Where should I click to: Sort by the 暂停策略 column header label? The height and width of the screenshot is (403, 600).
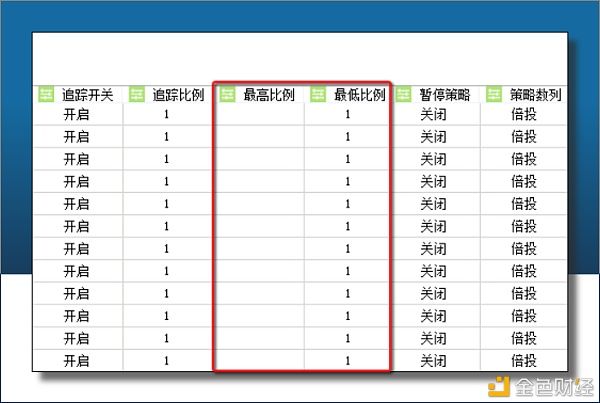pyautogui.click(x=445, y=95)
